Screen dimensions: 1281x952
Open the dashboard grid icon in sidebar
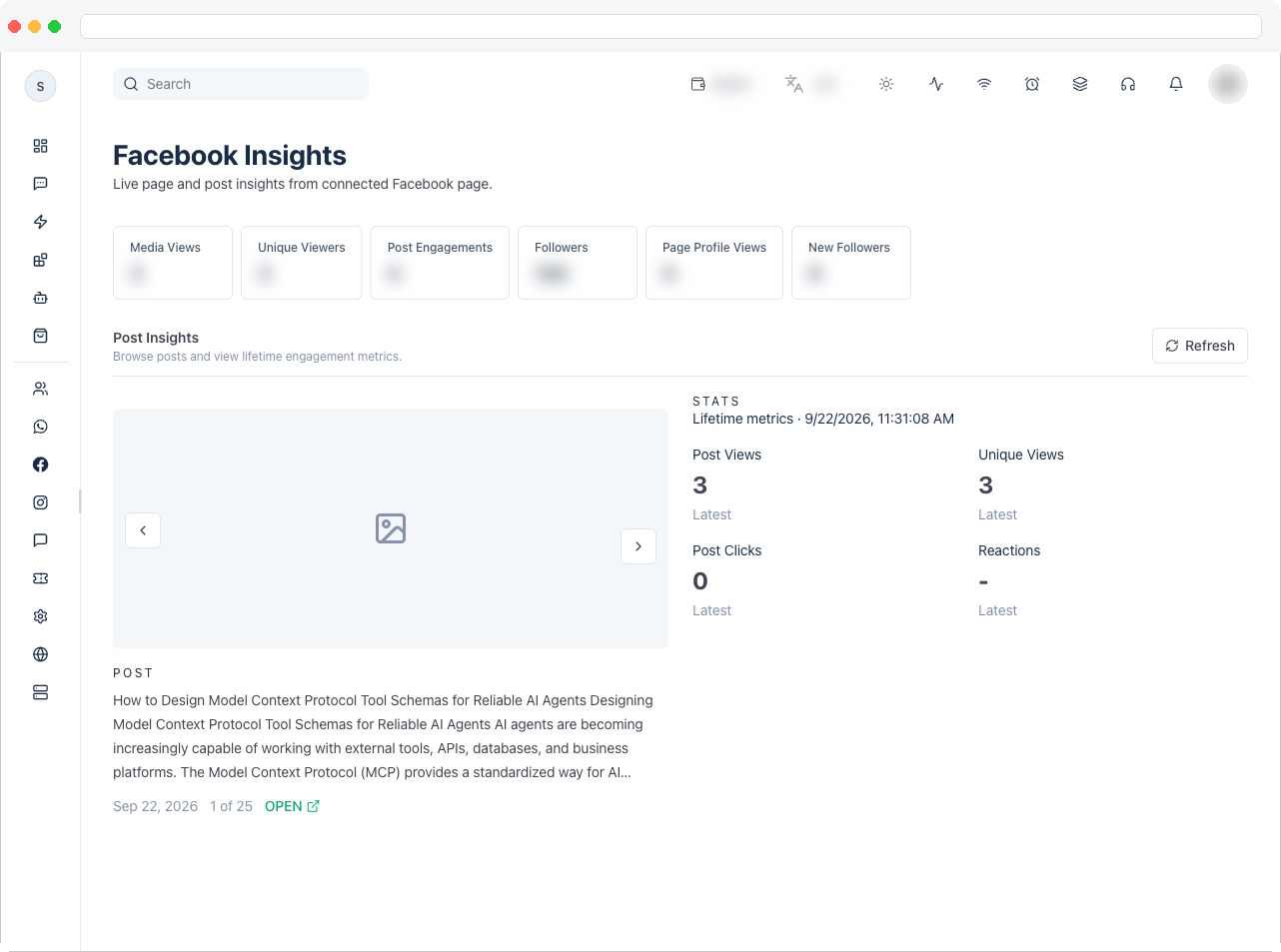[x=40, y=146]
